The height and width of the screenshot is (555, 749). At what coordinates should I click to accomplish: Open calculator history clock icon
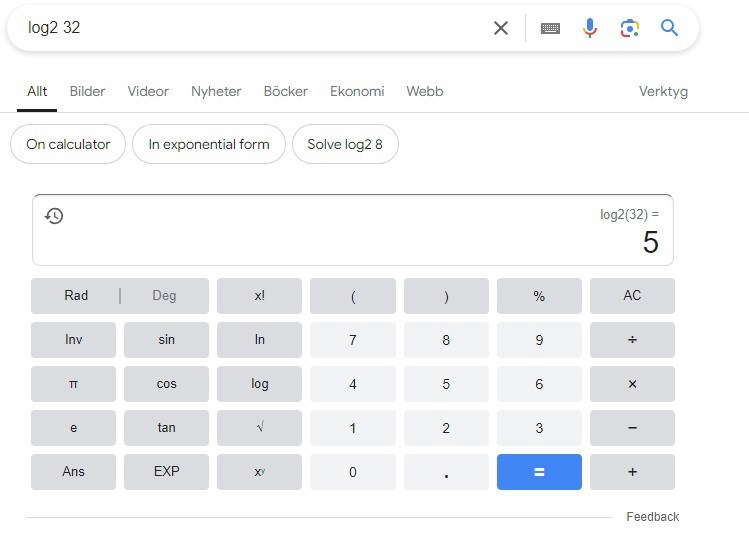tap(55, 216)
